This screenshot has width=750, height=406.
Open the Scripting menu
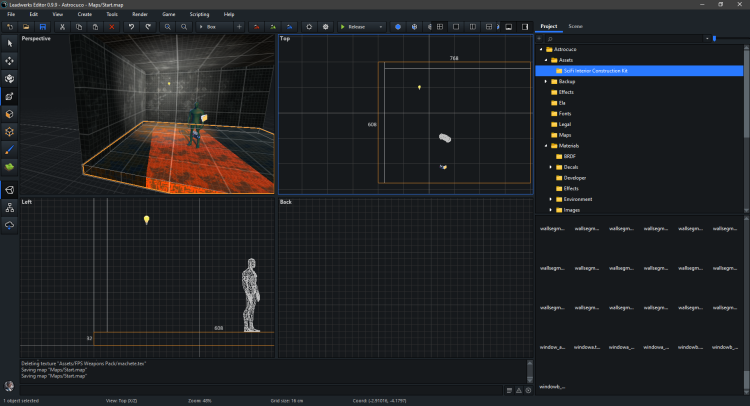[x=199, y=15]
